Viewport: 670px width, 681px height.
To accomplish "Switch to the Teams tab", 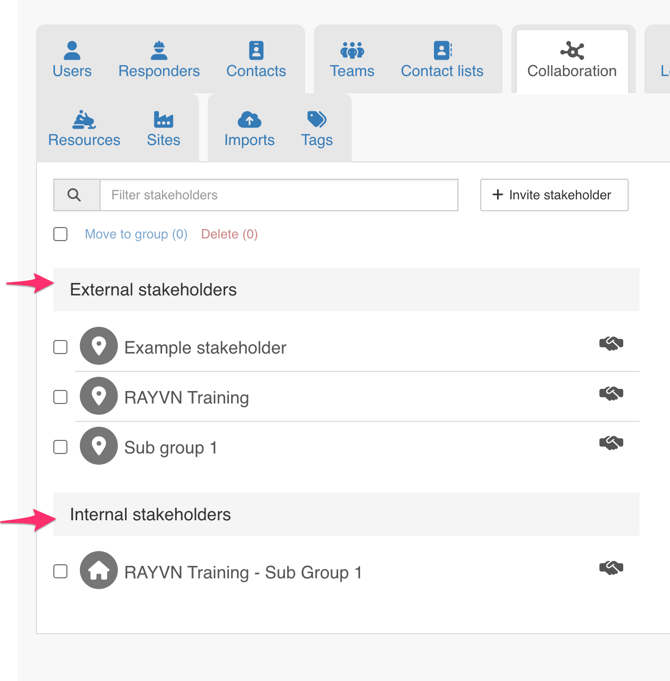I will coord(352,60).
